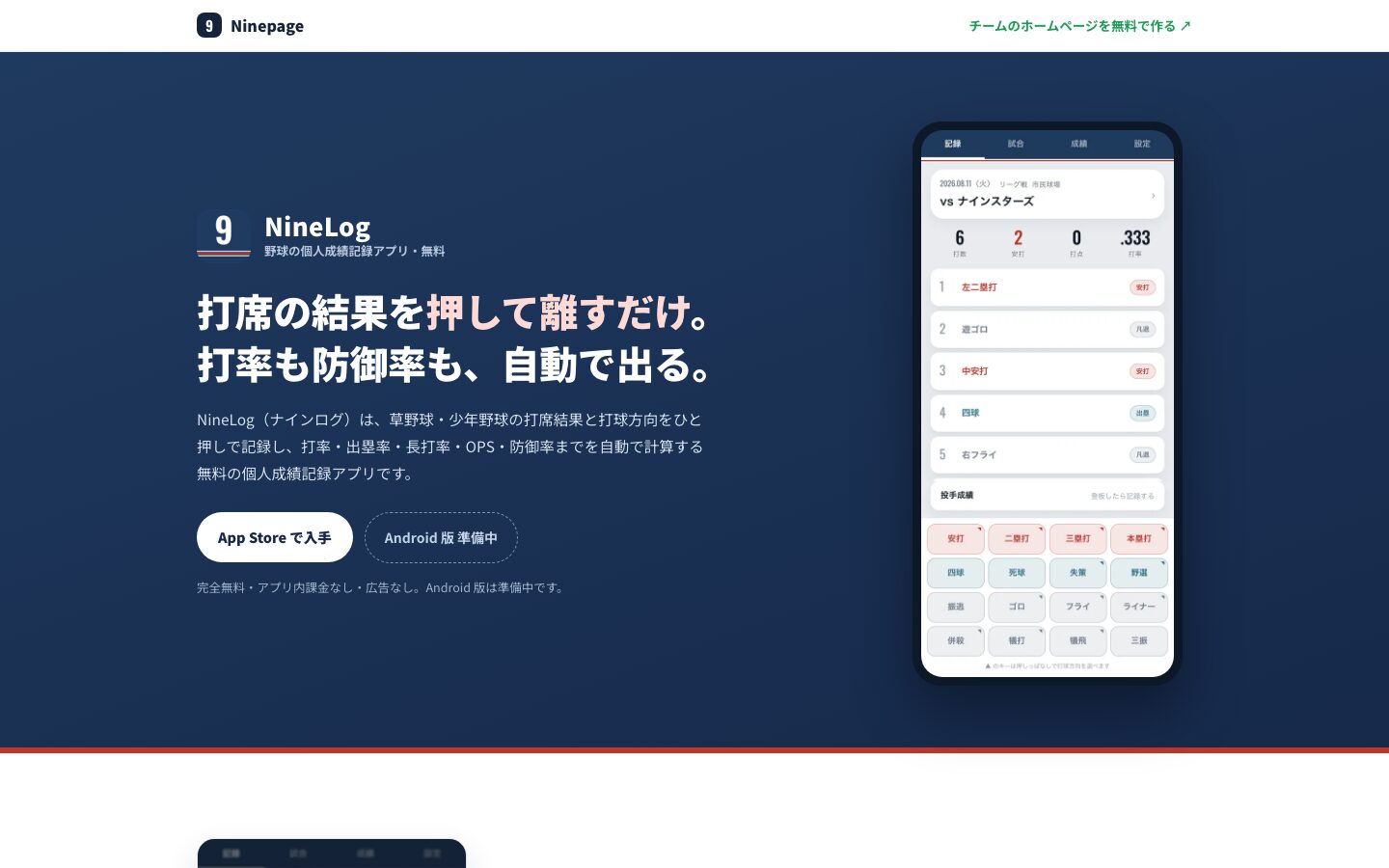This screenshot has height=868, width=1389.
Task: Tap the 二塁打 key
Action: pos(1017,539)
